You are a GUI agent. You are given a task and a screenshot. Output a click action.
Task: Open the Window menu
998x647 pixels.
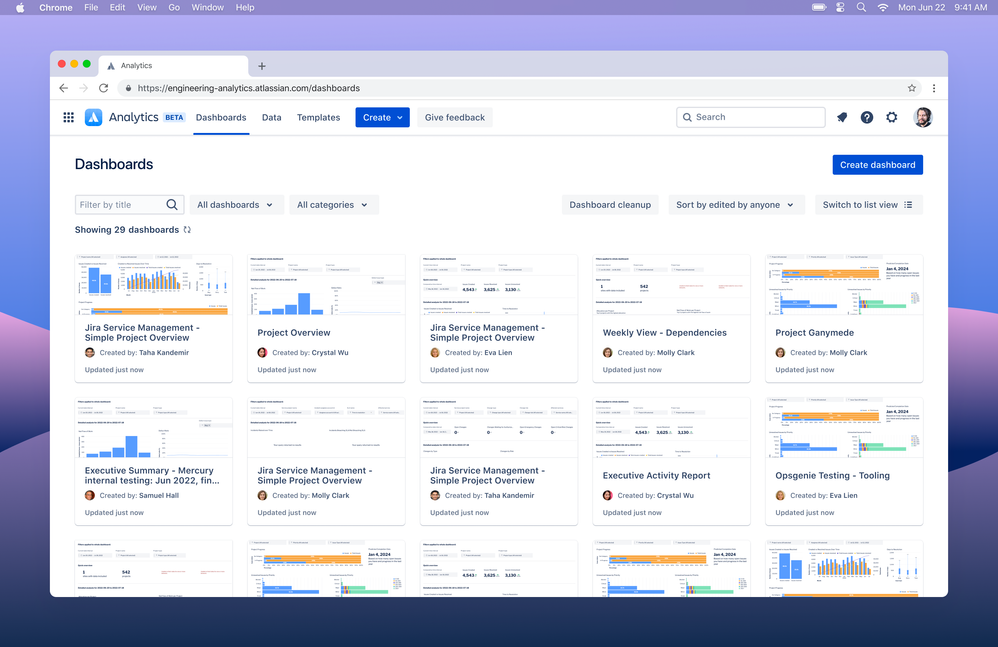click(x=207, y=8)
